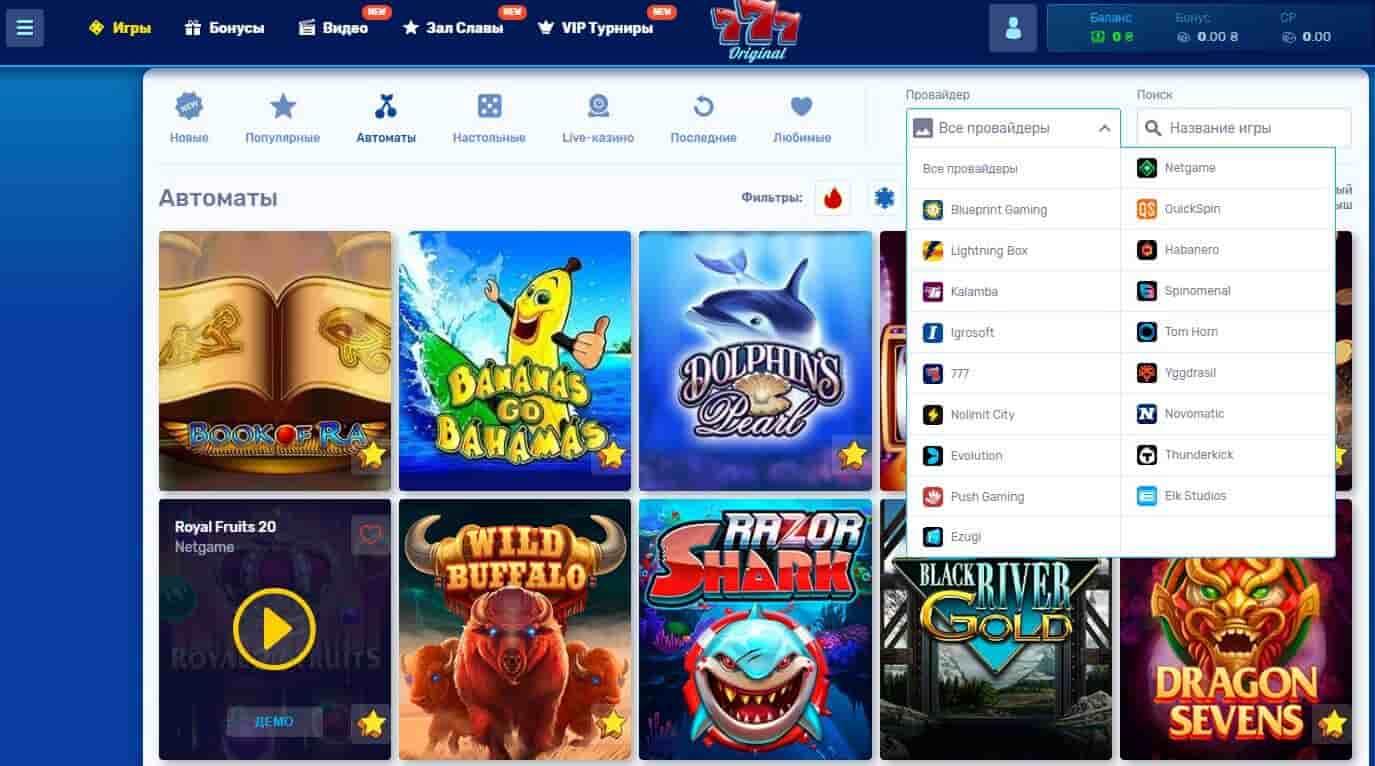Select Kalamba provider

(1014, 292)
